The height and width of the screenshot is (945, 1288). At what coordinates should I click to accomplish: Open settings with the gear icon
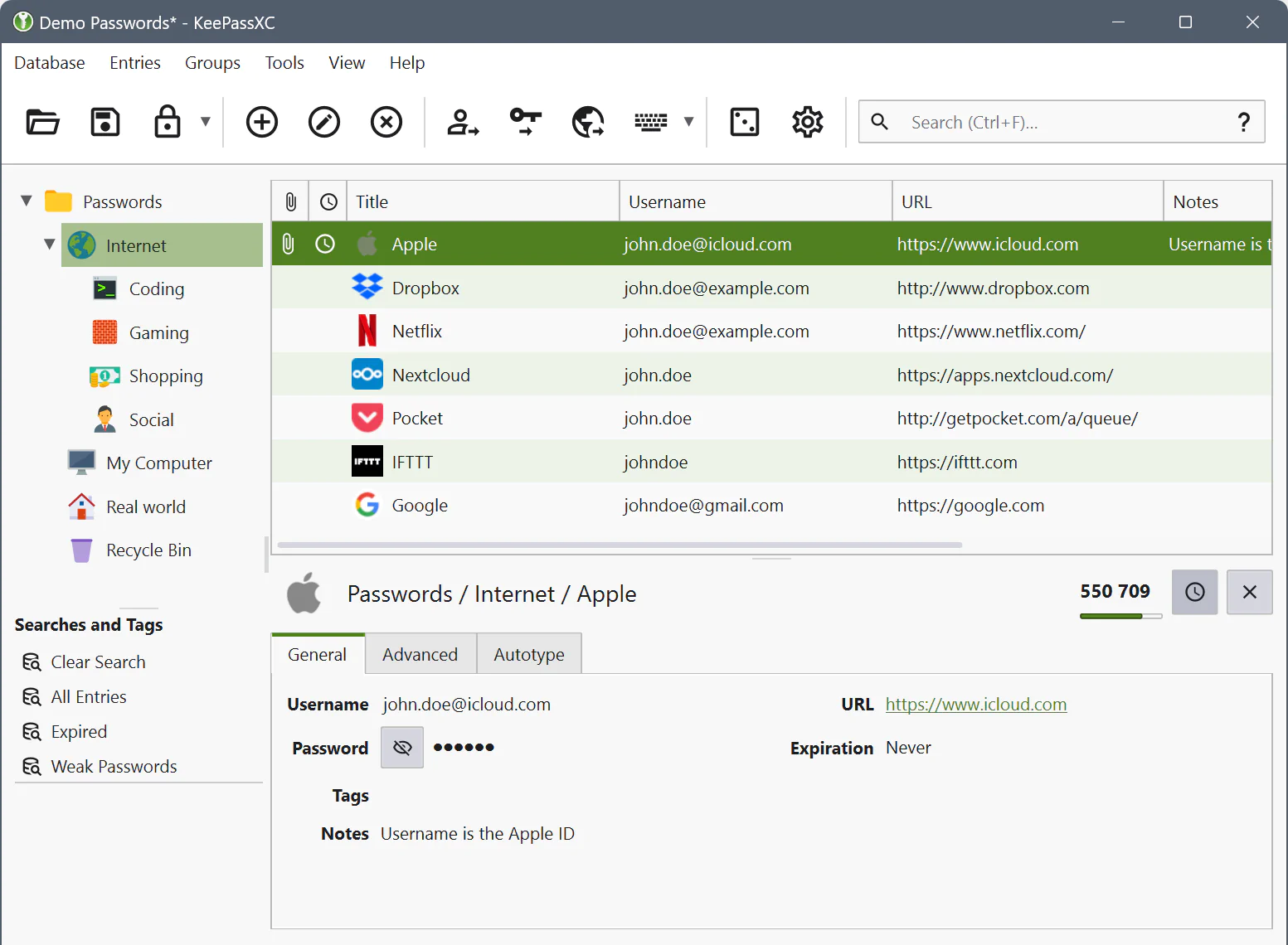click(807, 122)
